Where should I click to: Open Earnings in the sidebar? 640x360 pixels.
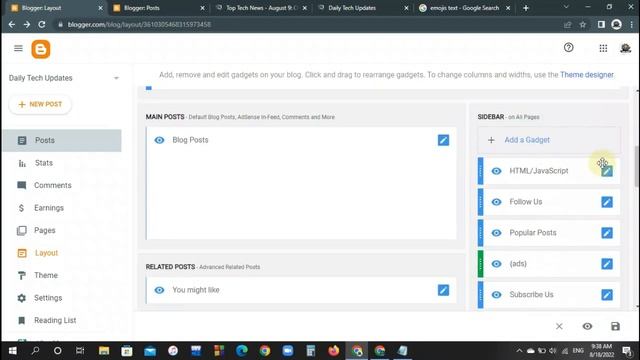point(62,208)
